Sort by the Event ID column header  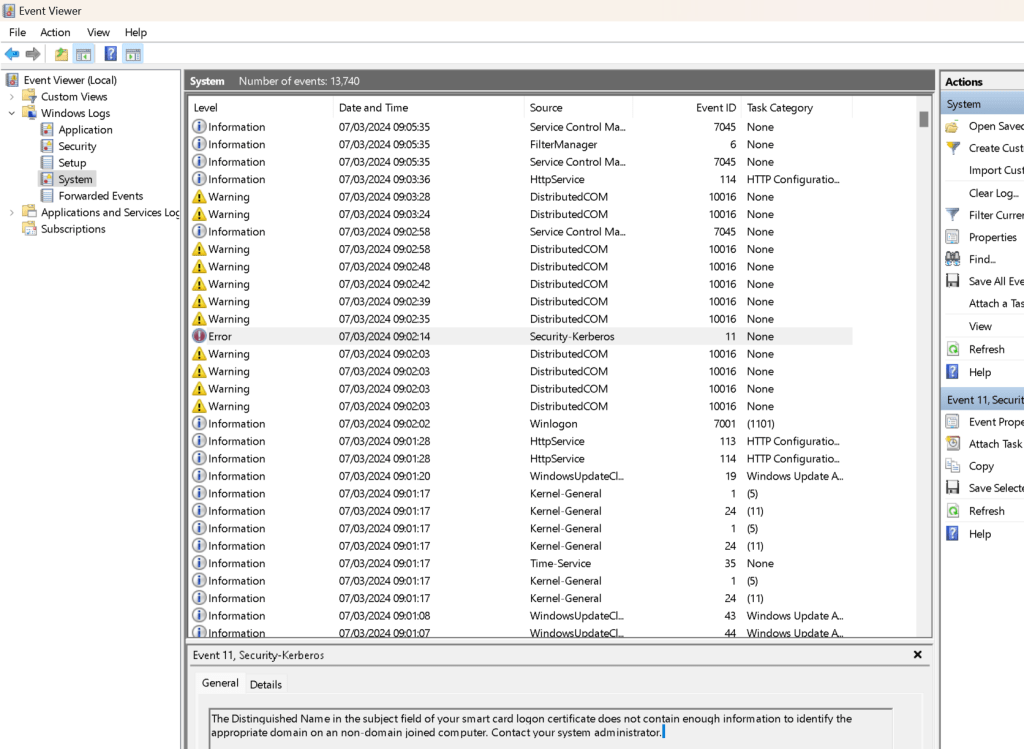click(x=687, y=108)
